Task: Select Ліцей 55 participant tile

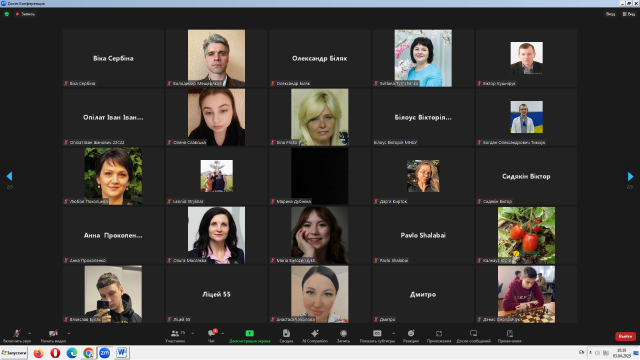Action: click(216, 294)
